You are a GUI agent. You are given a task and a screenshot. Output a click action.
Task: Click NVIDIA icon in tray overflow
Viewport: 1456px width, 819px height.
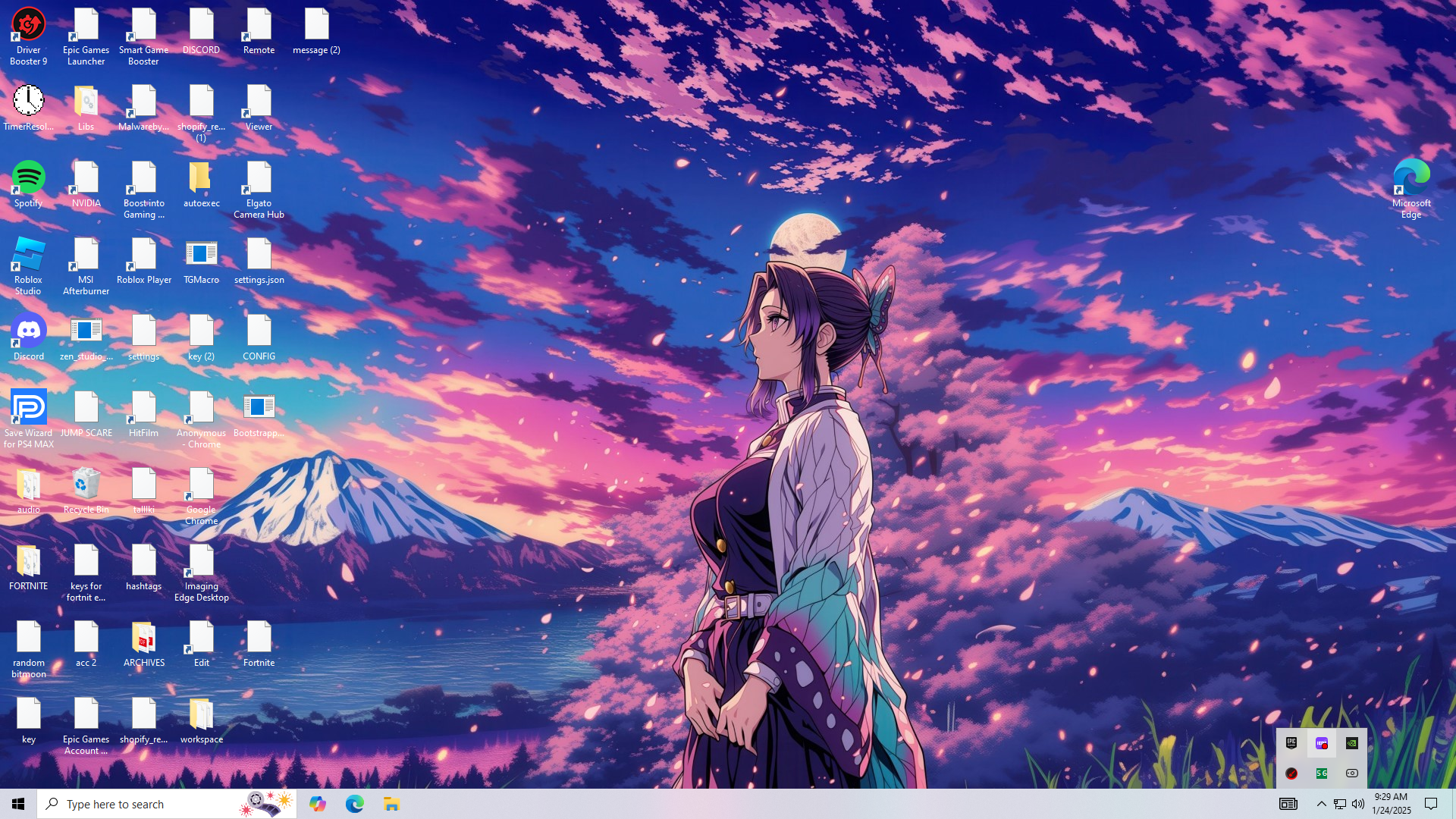pos(1351,743)
